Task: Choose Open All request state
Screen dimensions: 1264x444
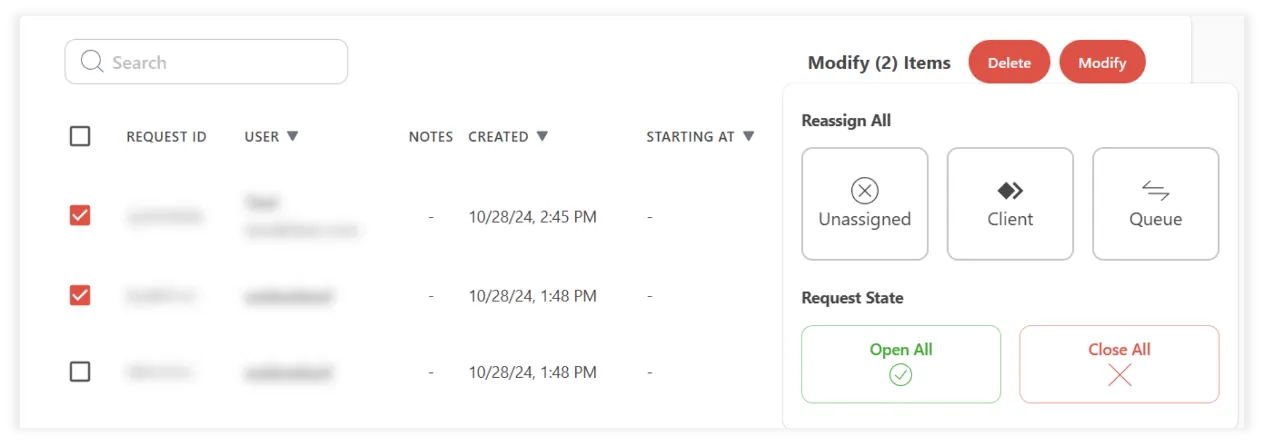Action: pos(901,363)
